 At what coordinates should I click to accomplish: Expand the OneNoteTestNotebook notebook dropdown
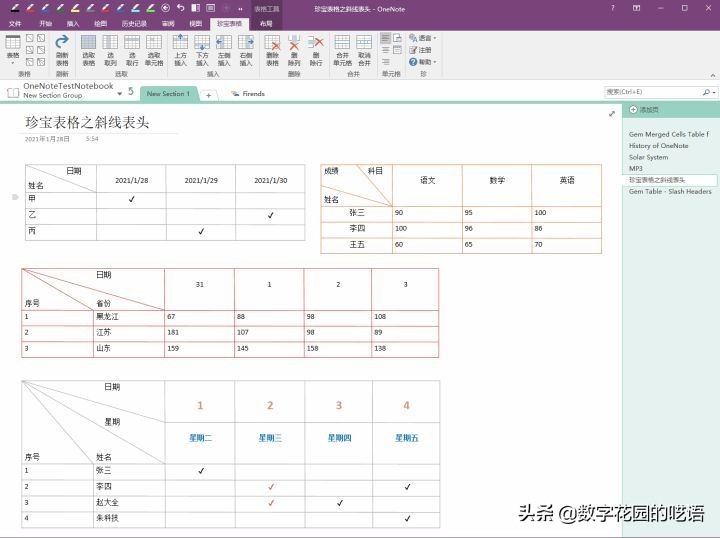click(x=119, y=93)
